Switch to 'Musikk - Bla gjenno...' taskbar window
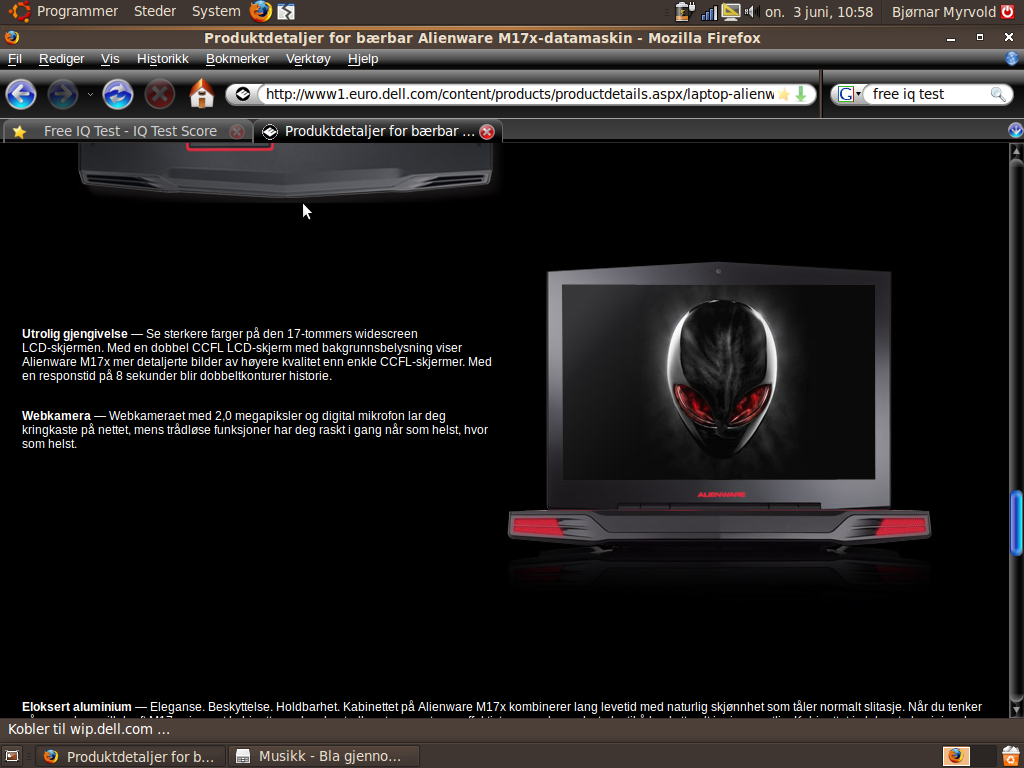 pos(324,756)
